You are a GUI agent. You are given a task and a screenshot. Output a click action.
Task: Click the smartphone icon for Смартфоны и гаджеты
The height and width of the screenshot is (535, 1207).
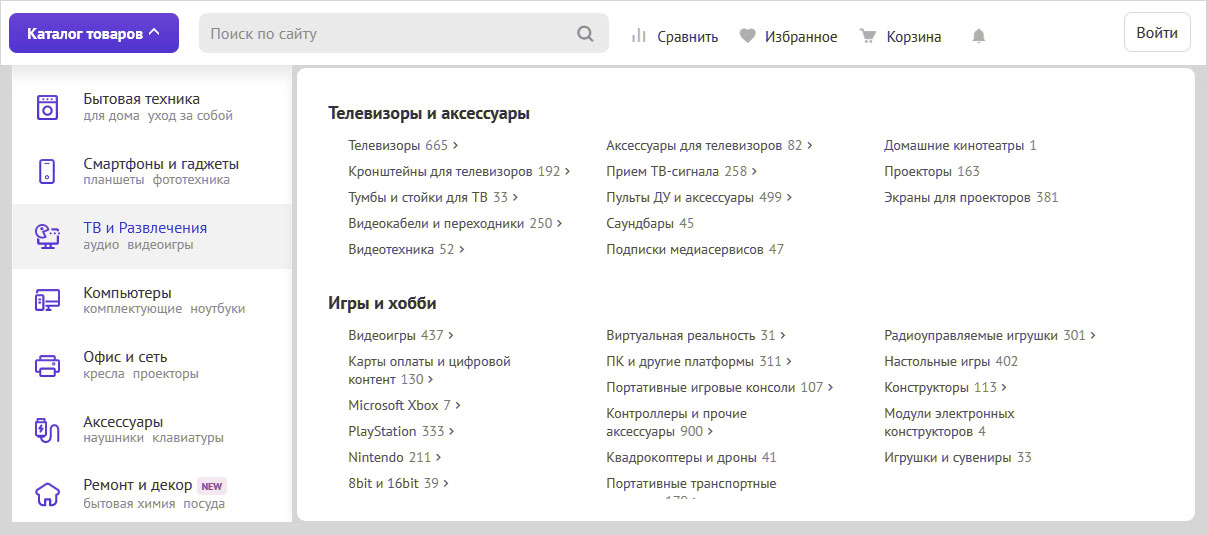[x=47, y=171]
